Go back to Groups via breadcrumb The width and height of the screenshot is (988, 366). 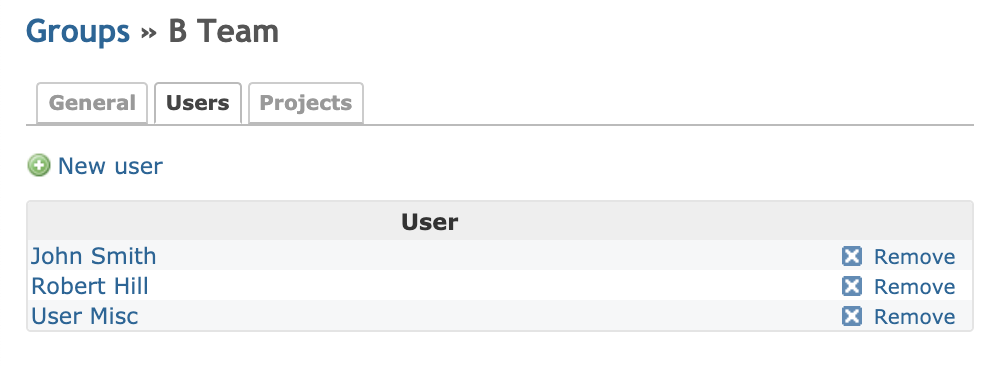78,31
